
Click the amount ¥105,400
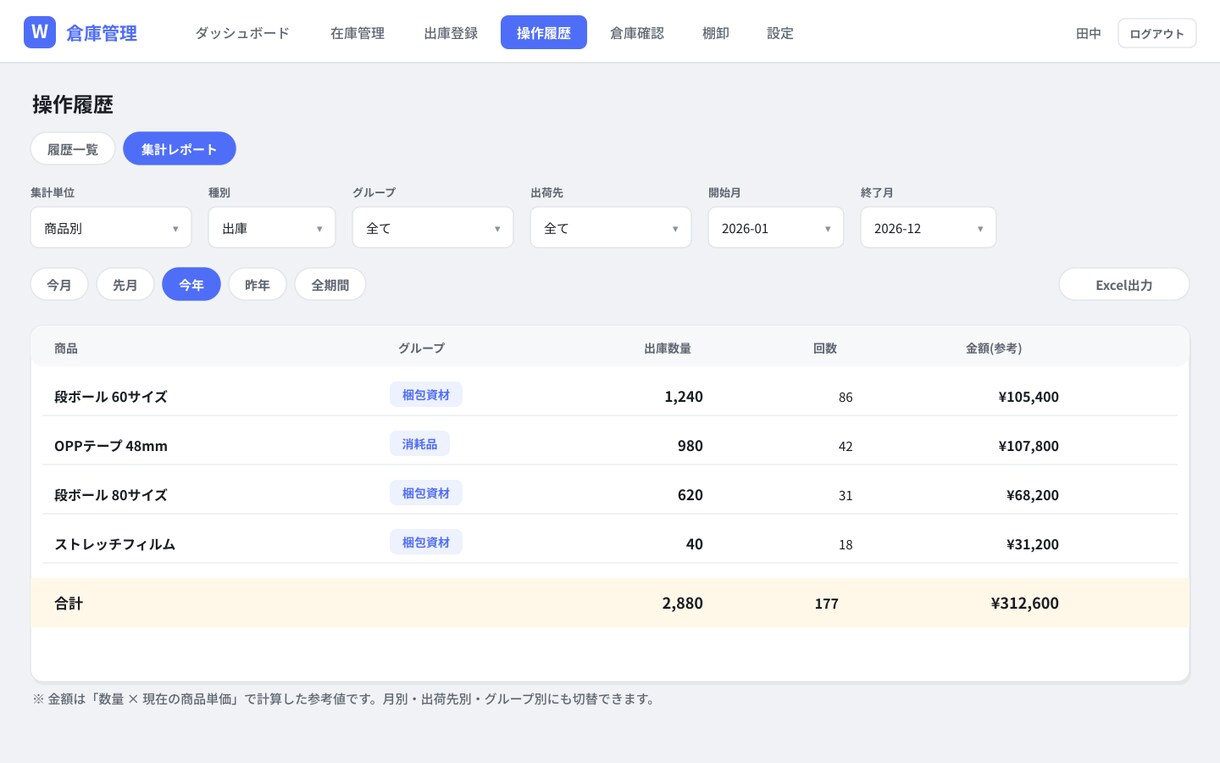[1029, 397]
